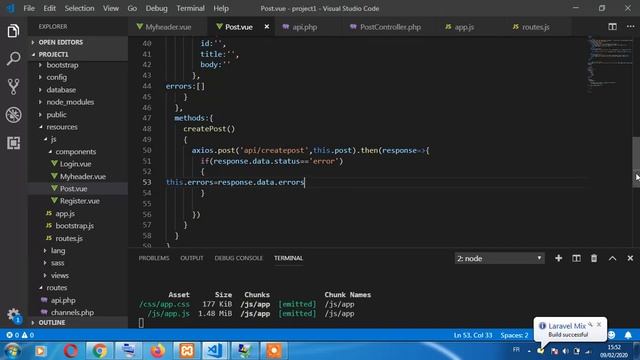Collapse the components folder
The height and width of the screenshot is (360, 640).
pyautogui.click(x=76, y=152)
